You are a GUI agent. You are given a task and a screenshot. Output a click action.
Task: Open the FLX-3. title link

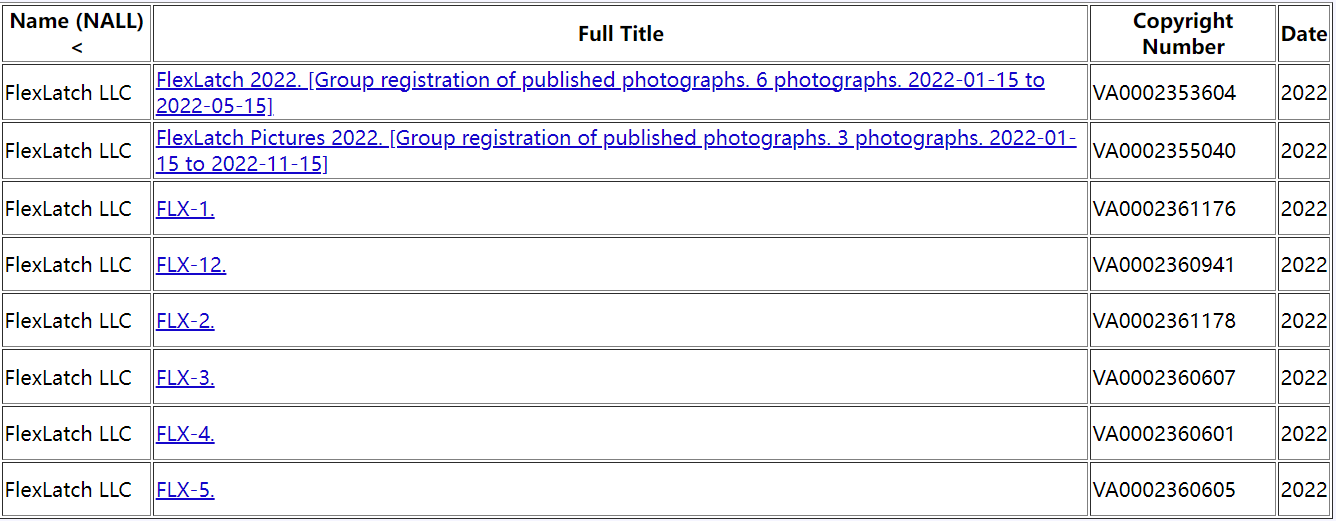pyautogui.click(x=185, y=378)
